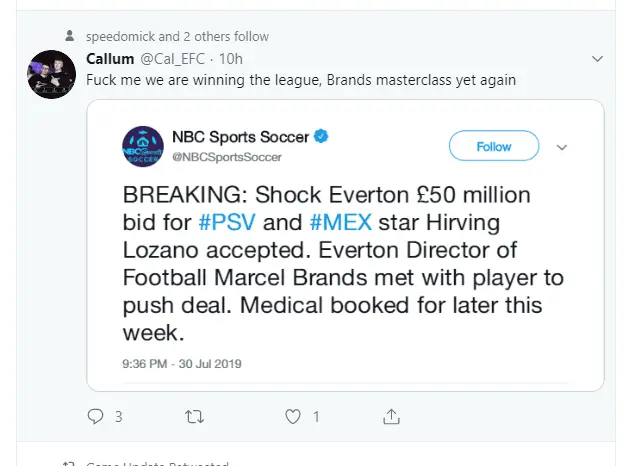Image resolution: width=632 pixels, height=466 pixels.
Task: Like Callum's tweet with the heart
Action: point(293,416)
